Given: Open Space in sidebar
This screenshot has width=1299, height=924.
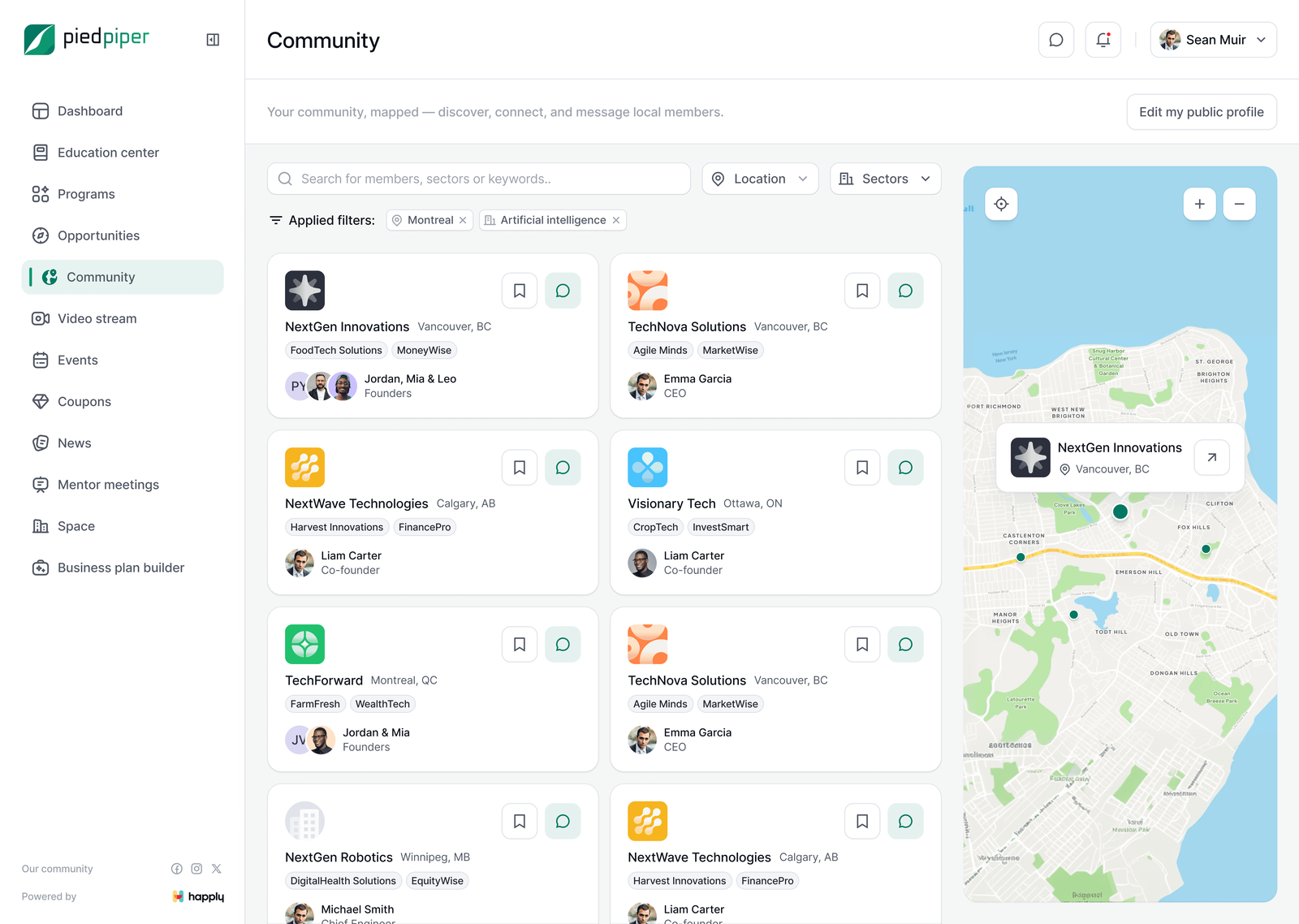Looking at the screenshot, I should (x=123, y=526).
